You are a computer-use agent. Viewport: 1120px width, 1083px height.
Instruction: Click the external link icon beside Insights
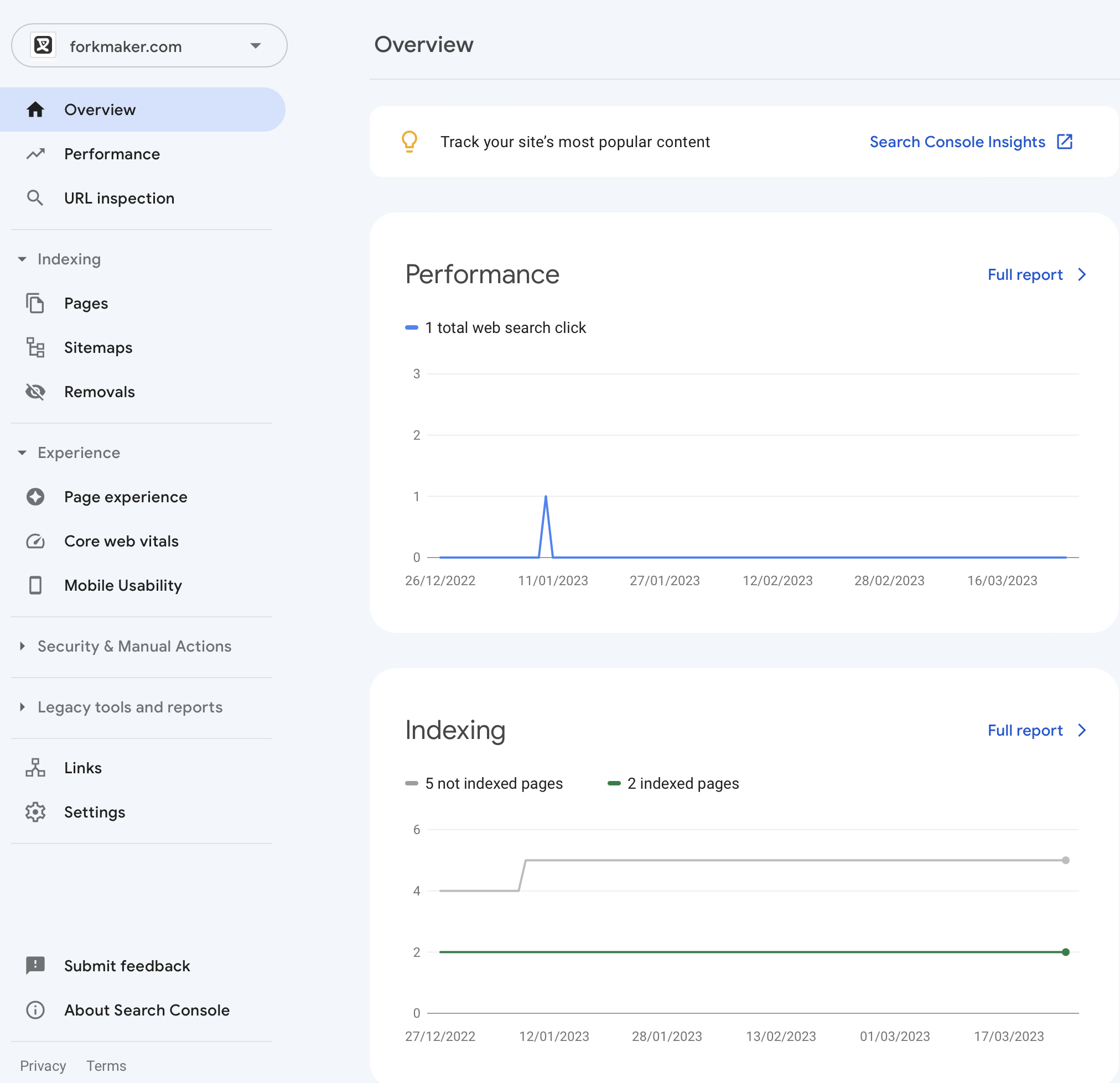point(1065,142)
